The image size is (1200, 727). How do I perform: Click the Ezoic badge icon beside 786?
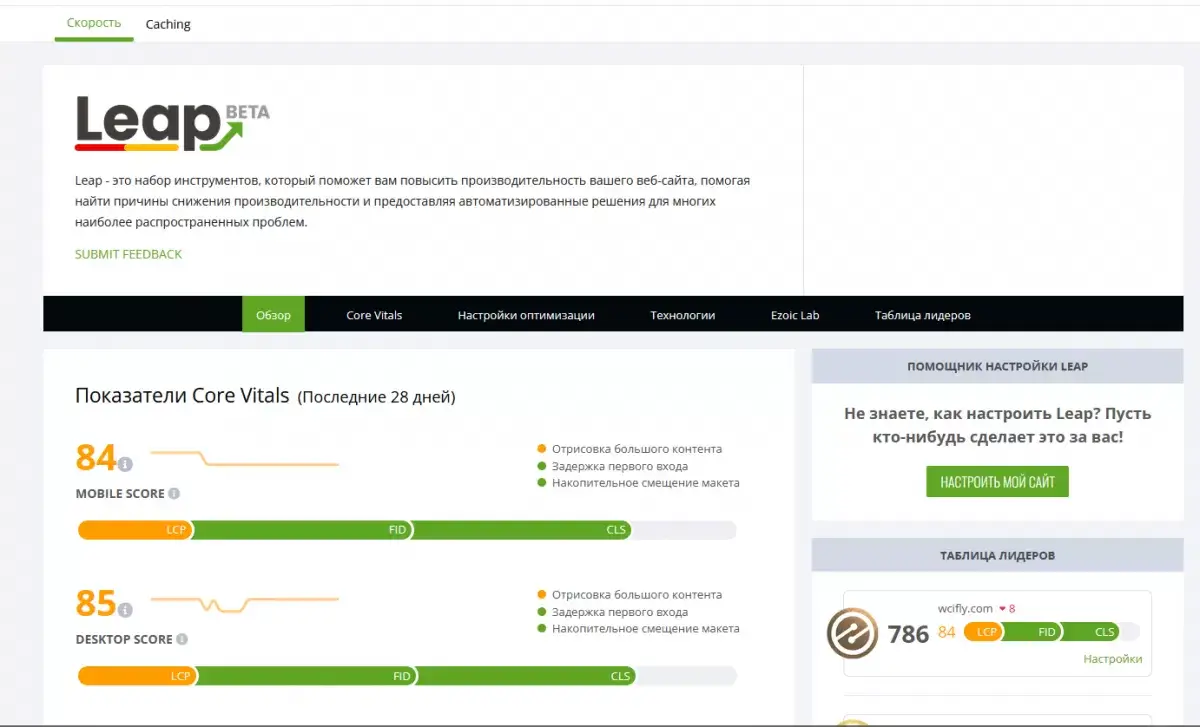point(852,634)
